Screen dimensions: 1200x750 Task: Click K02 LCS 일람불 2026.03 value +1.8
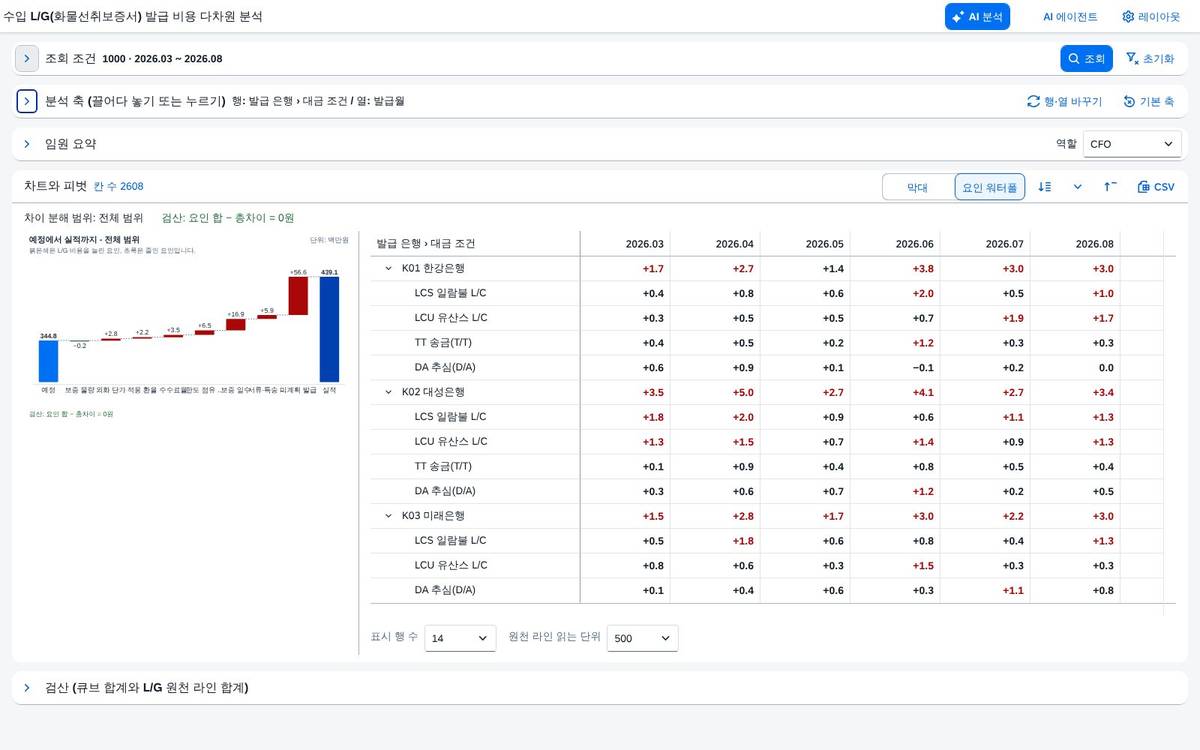652,418
